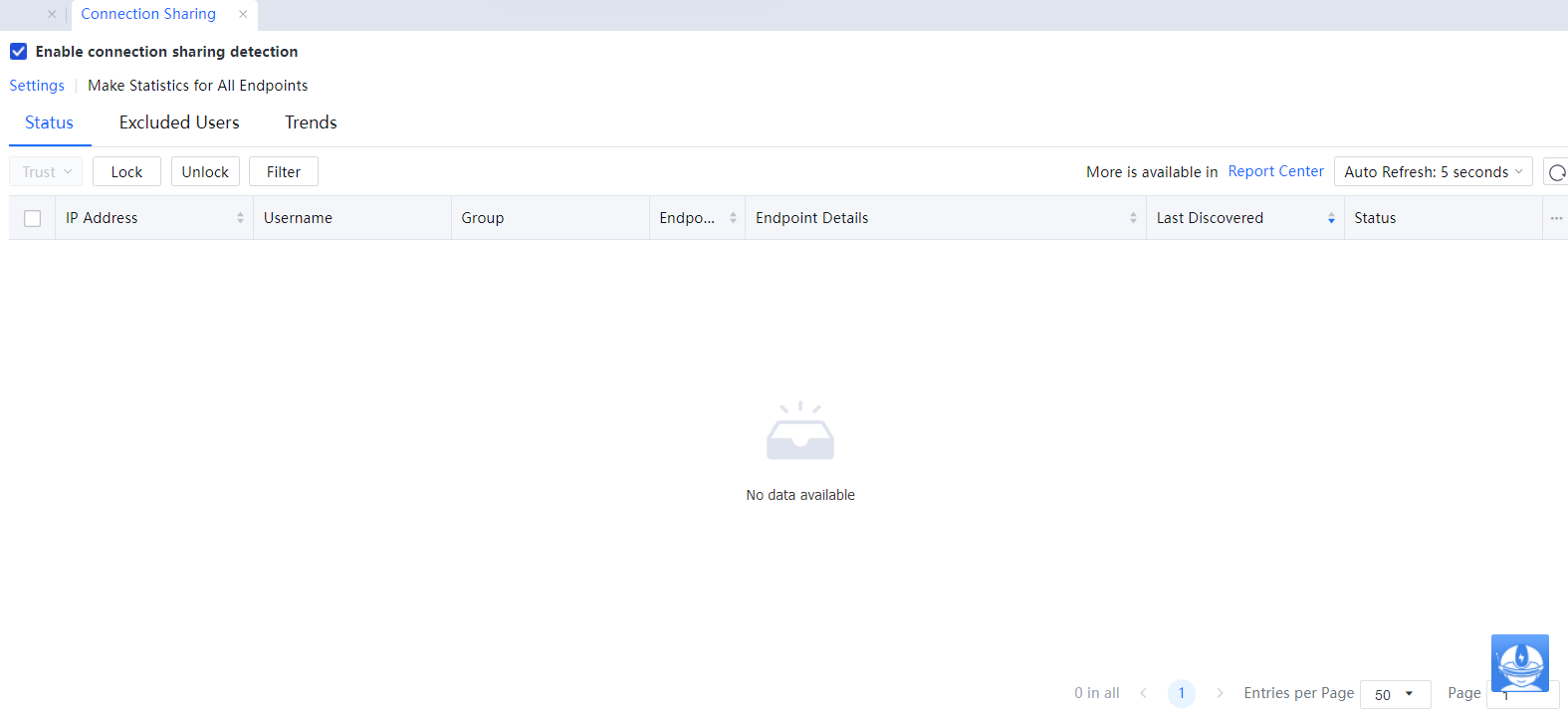
Task: Switch to the Trends tab
Action: pyautogui.click(x=311, y=122)
